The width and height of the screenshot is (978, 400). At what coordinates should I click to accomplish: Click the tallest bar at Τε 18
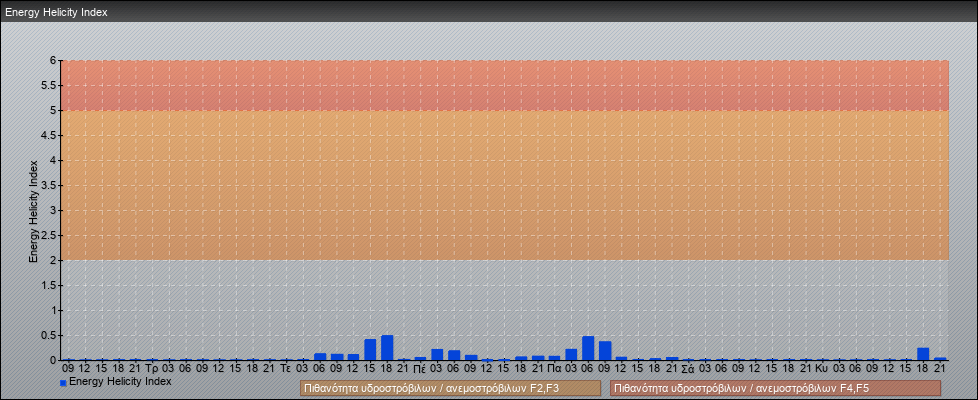pyautogui.click(x=387, y=348)
